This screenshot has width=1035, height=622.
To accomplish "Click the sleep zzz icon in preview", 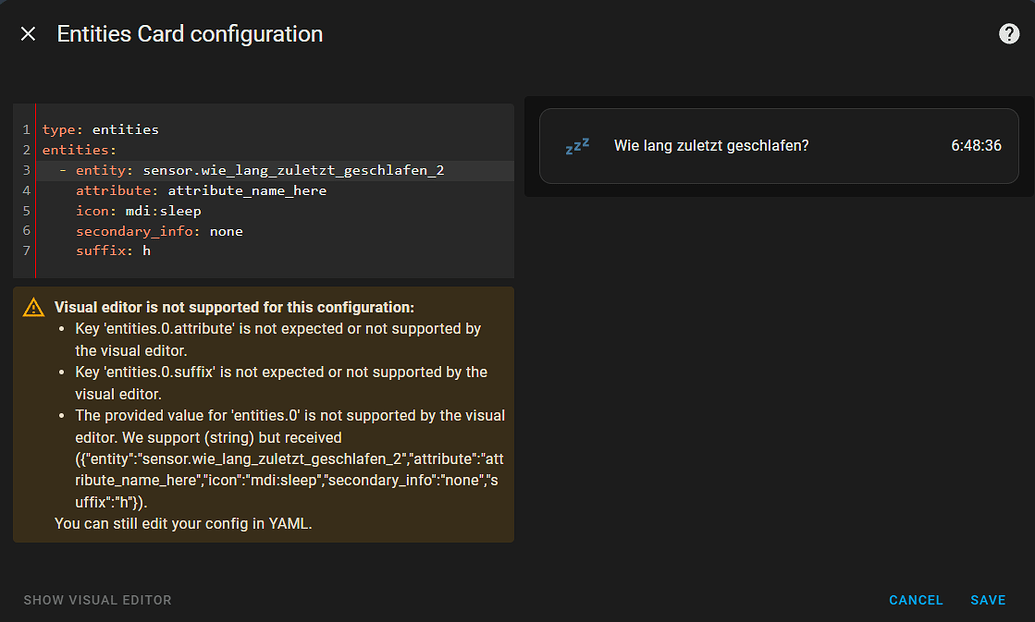I will [x=577, y=146].
